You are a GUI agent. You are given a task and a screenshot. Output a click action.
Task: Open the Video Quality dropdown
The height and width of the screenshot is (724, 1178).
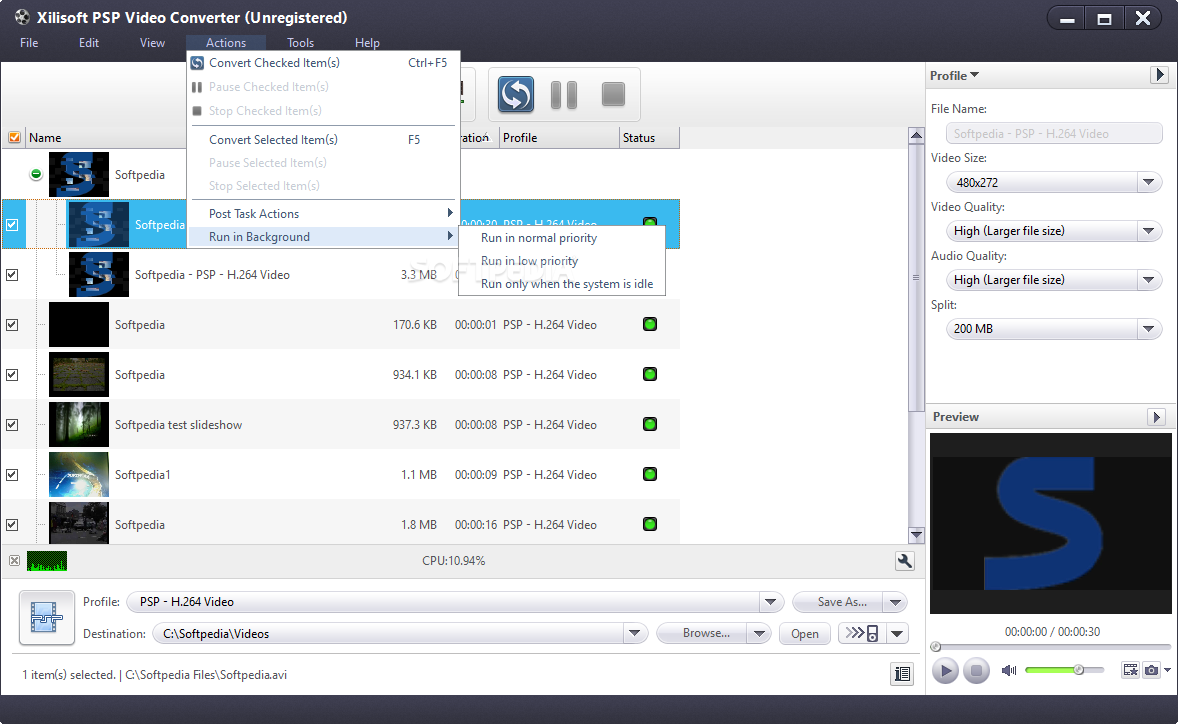tap(1148, 231)
